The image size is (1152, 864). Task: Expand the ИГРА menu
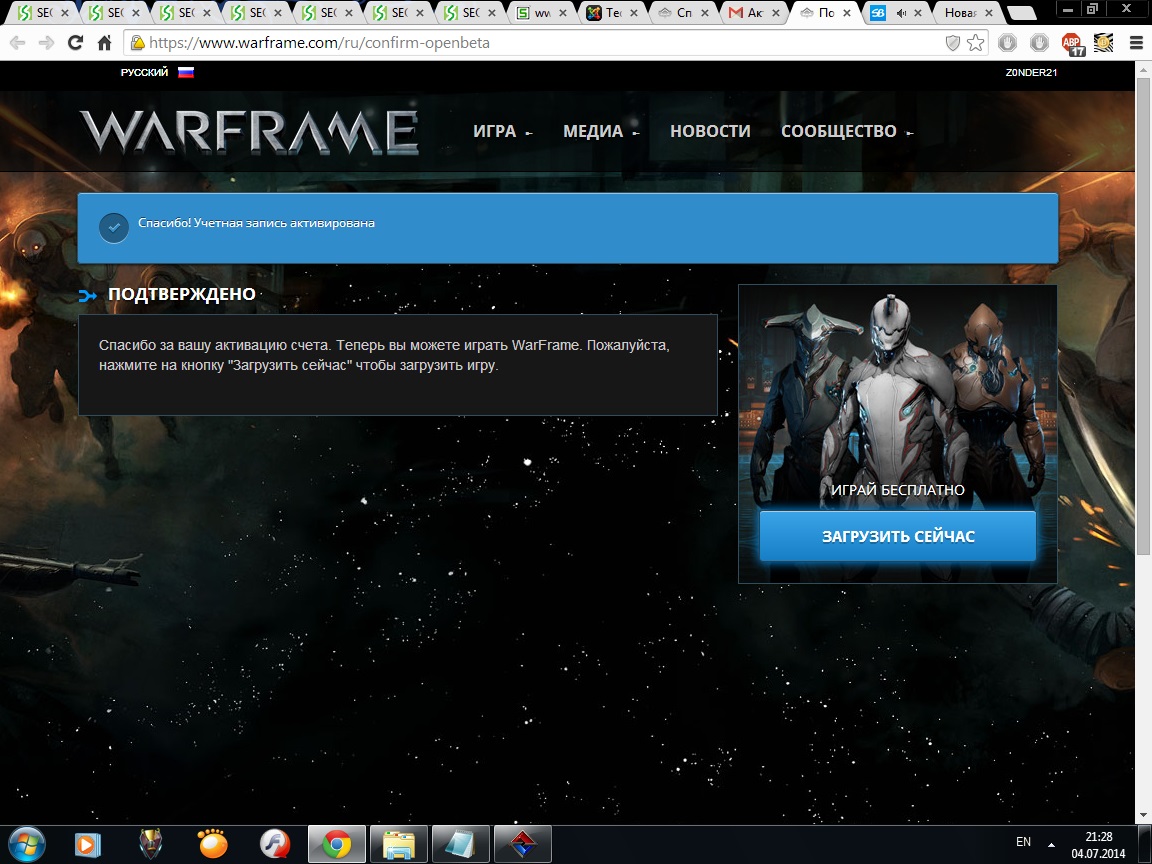(503, 132)
